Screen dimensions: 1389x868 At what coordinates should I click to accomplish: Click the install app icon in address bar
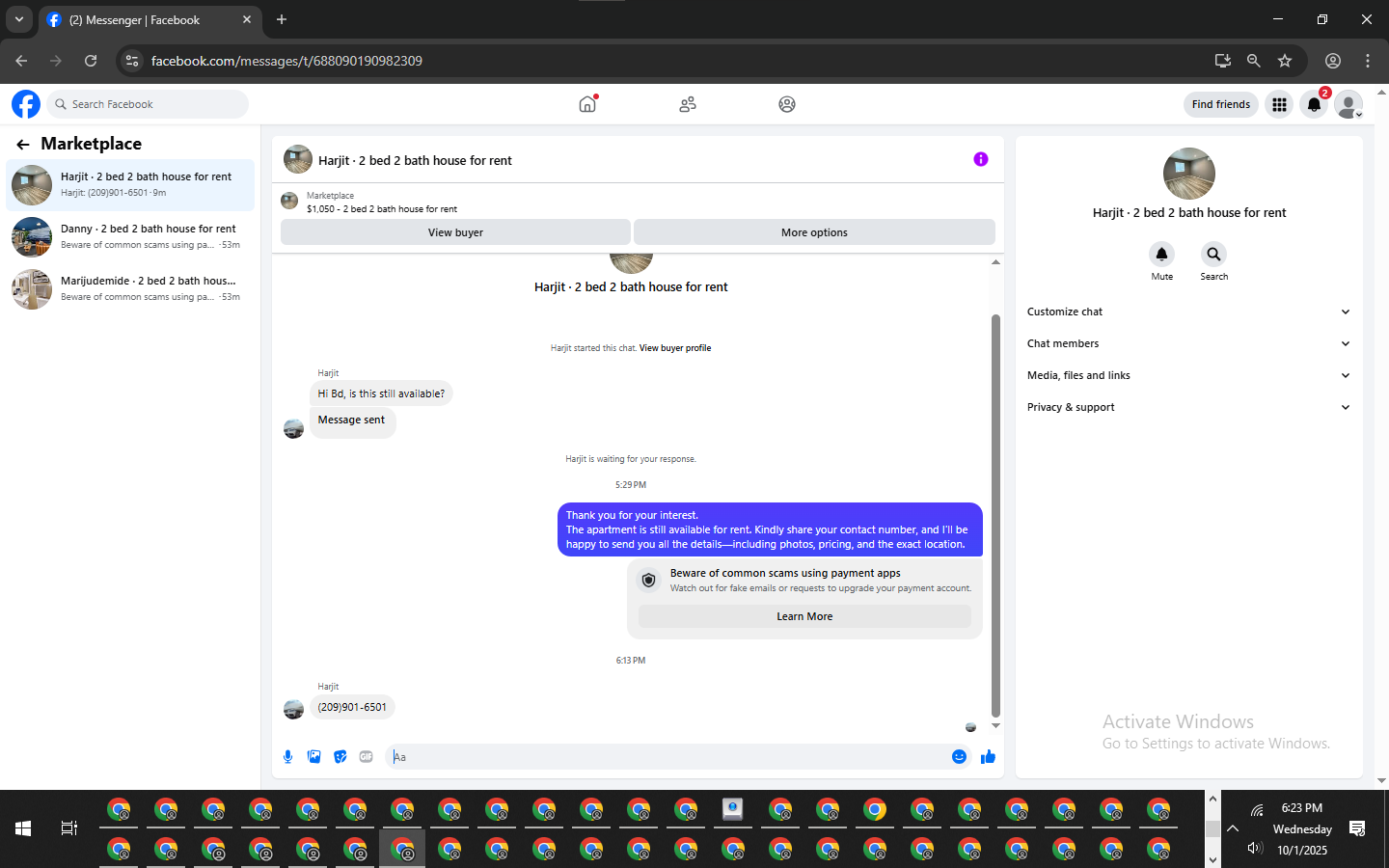1223,61
